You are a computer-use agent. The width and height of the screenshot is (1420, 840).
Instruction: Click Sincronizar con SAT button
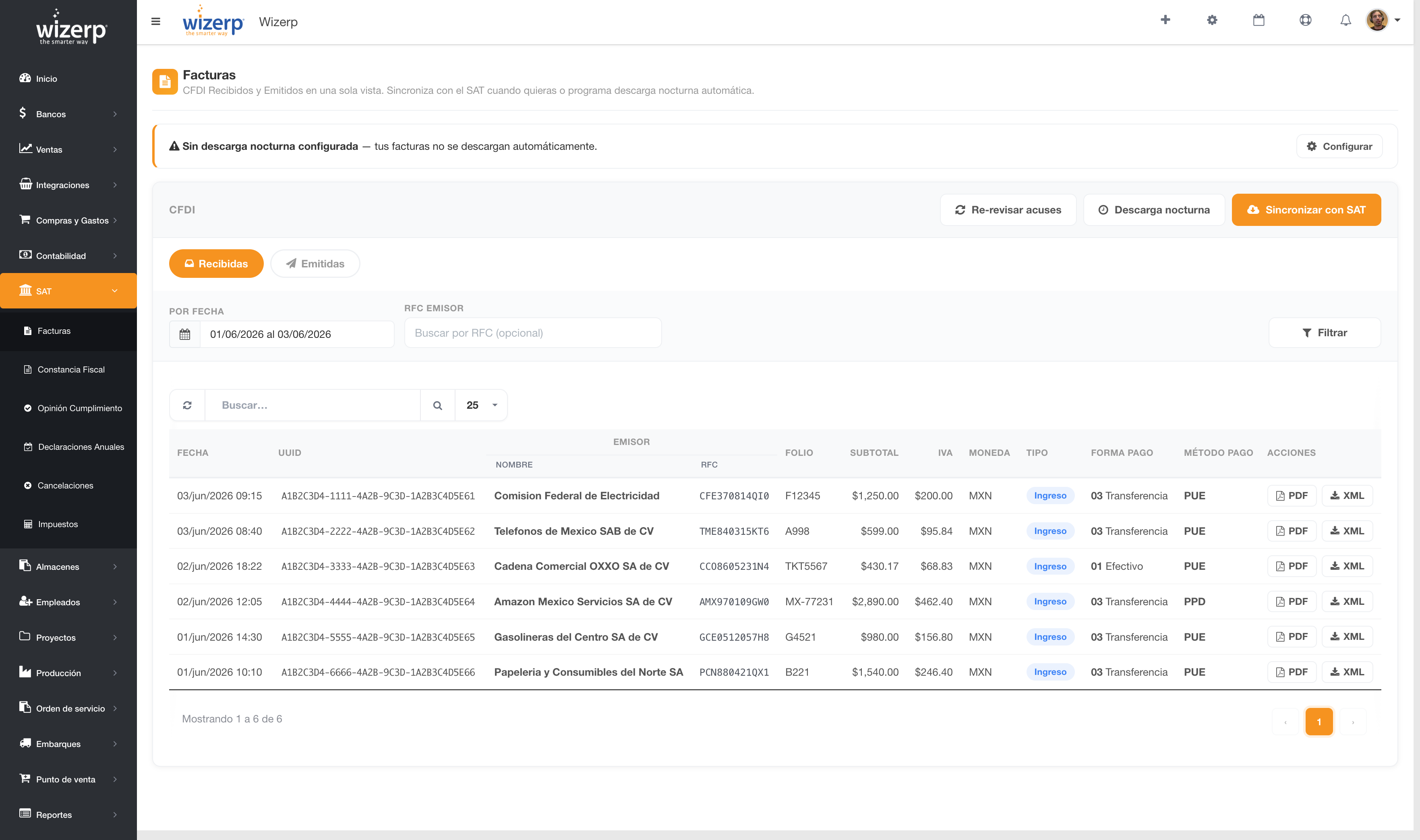pyautogui.click(x=1306, y=209)
